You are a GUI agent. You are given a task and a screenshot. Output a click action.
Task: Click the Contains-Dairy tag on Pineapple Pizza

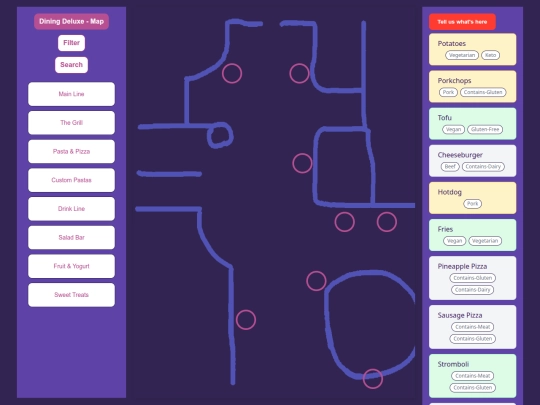472,290
